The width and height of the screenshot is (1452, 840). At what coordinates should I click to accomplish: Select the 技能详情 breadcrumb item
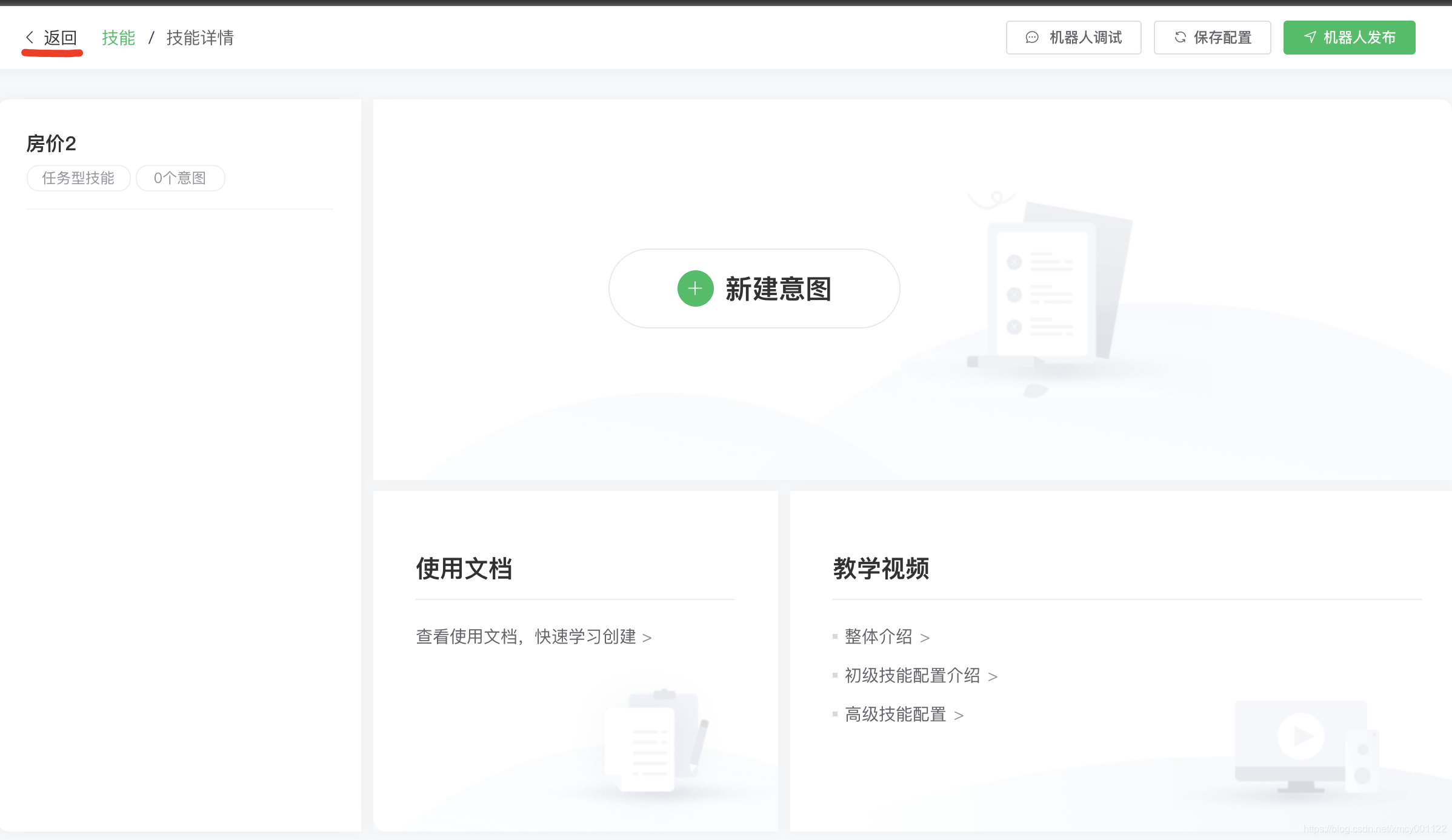click(x=200, y=38)
